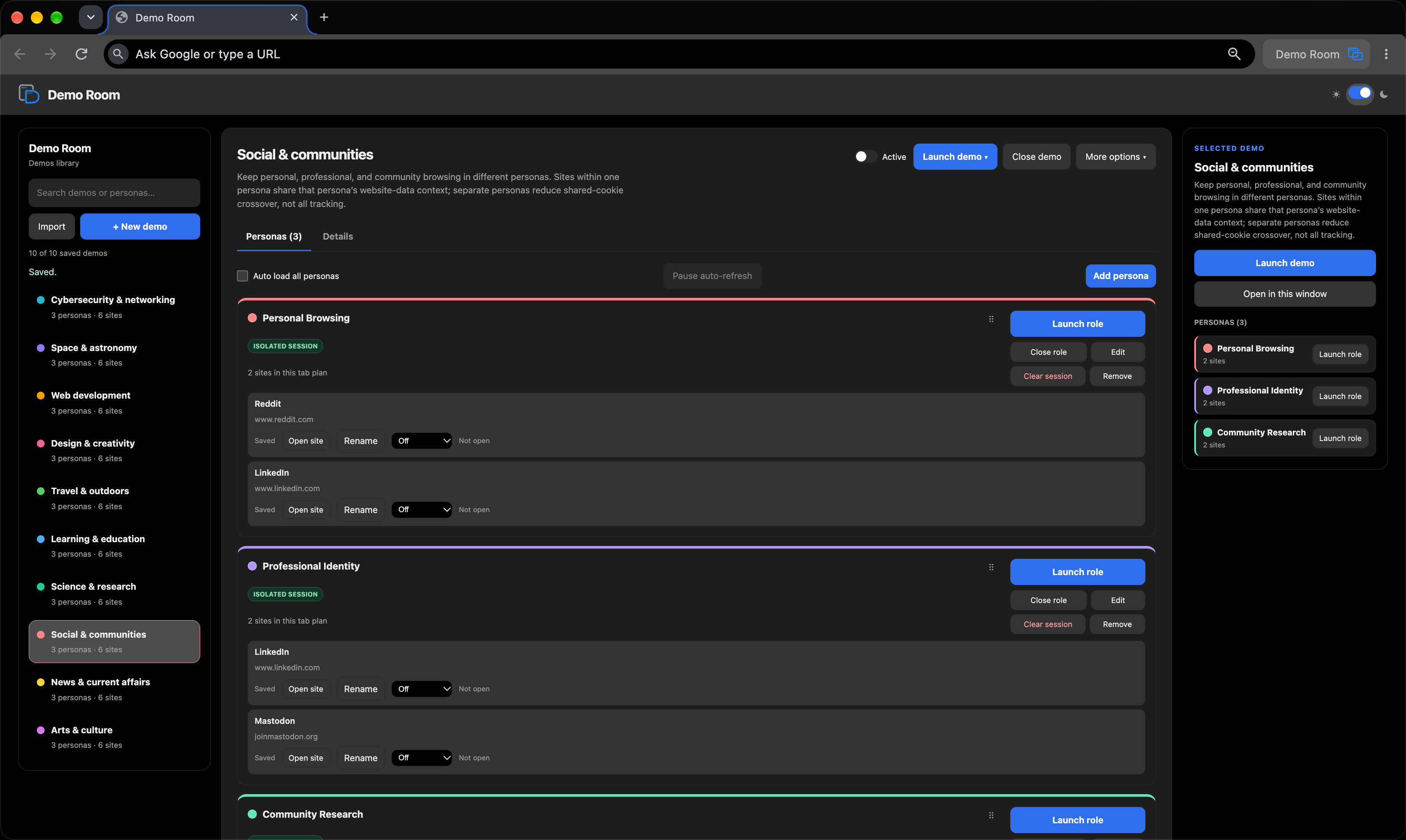The image size is (1406, 840).
Task: Switch to the Personas (3) tab
Action: 274,237
